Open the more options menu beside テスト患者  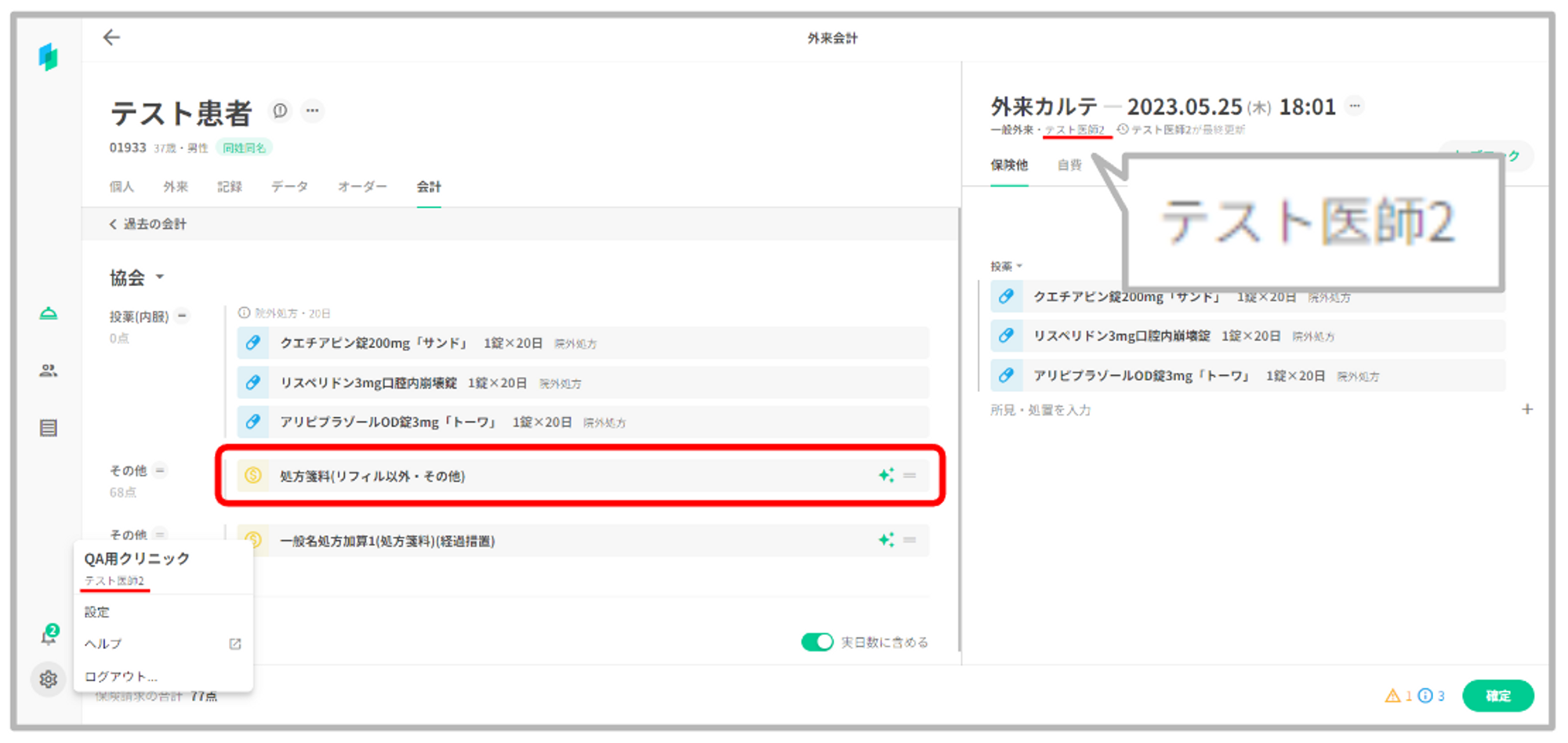click(312, 111)
